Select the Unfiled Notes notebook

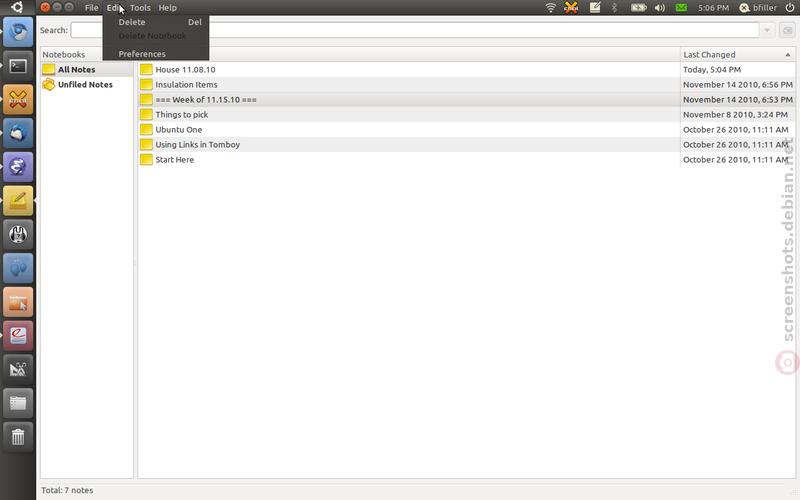pos(87,84)
